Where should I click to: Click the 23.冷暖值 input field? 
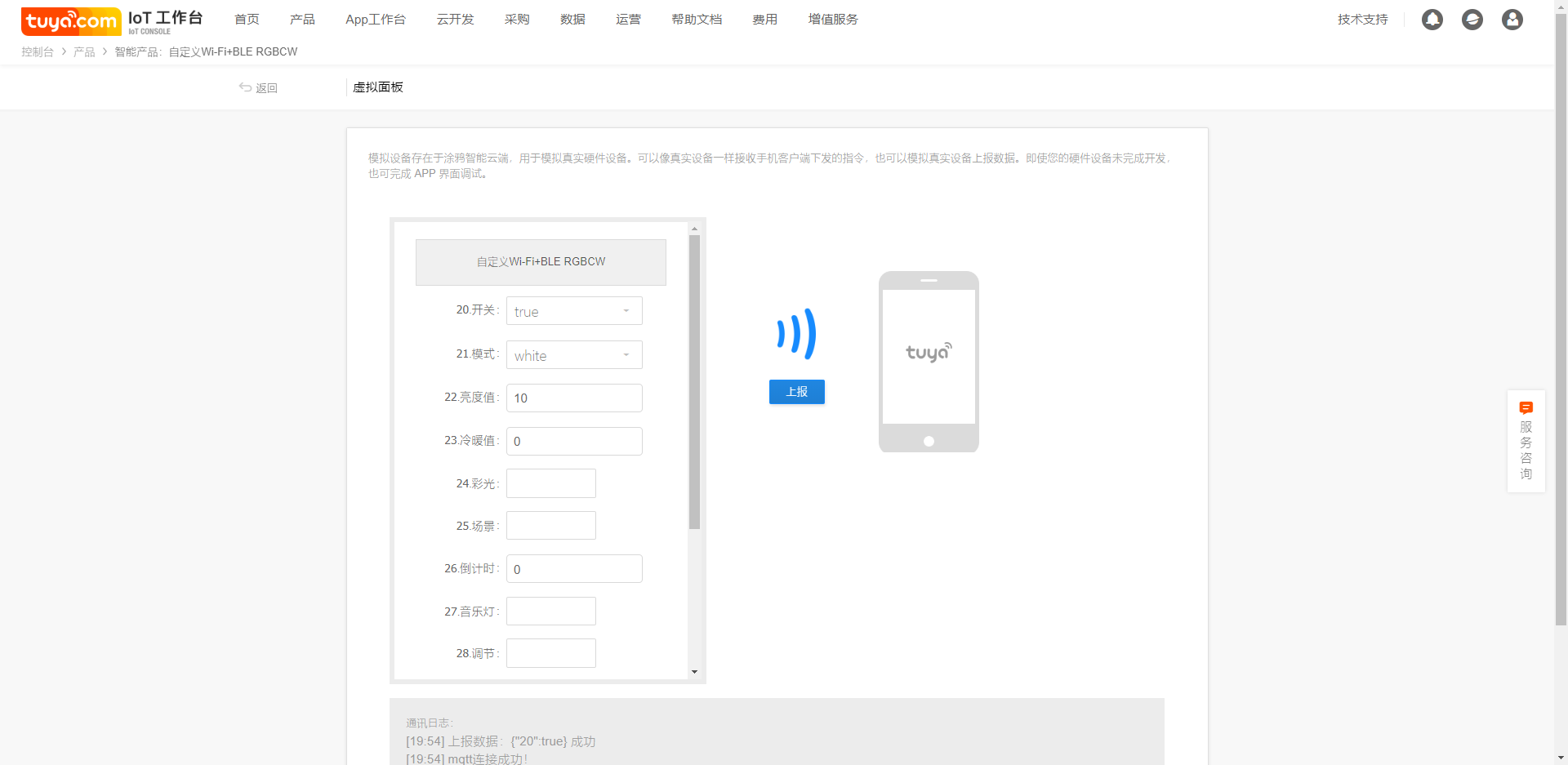click(574, 442)
